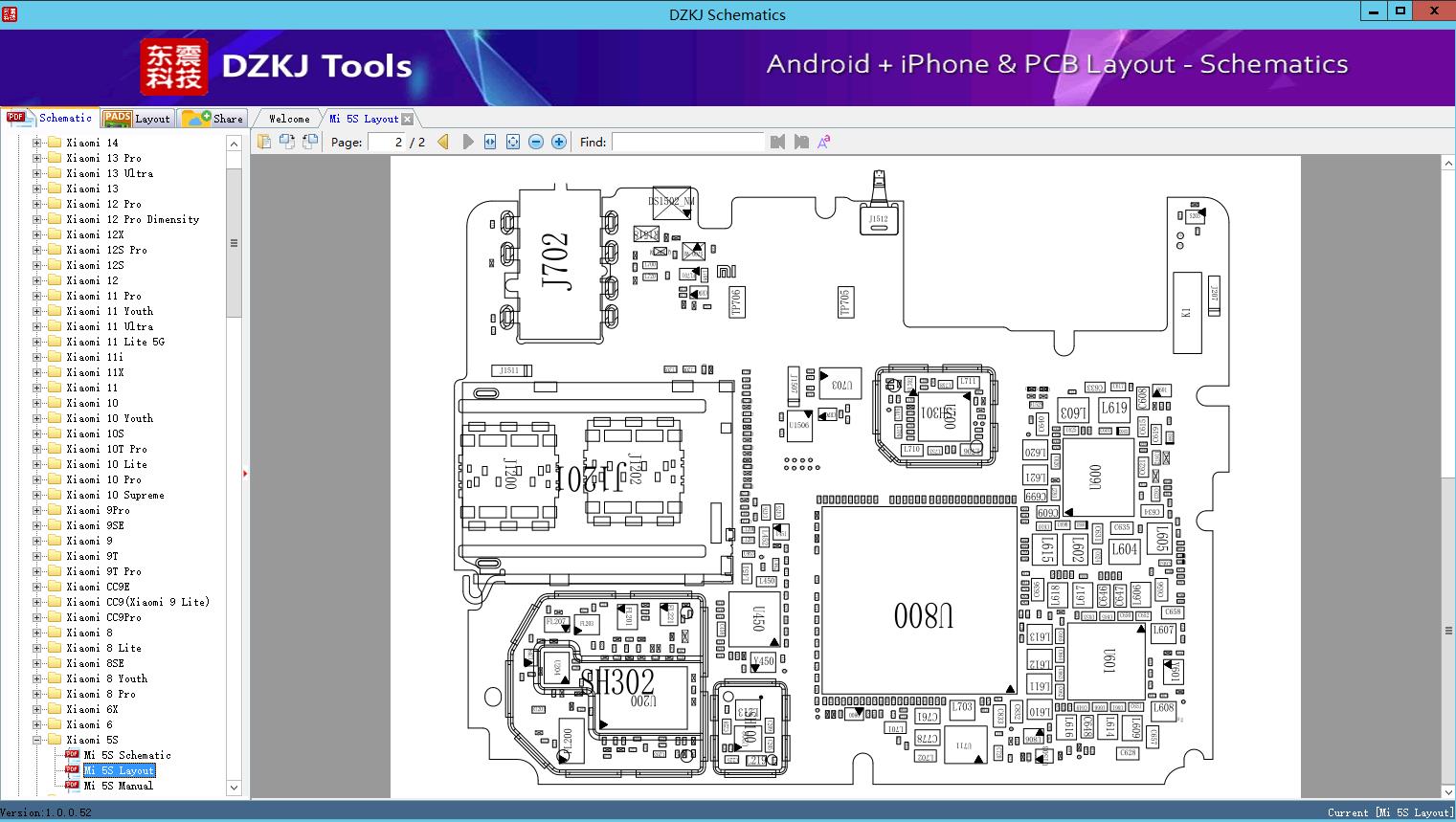Click the fit page icon

pos(513,142)
